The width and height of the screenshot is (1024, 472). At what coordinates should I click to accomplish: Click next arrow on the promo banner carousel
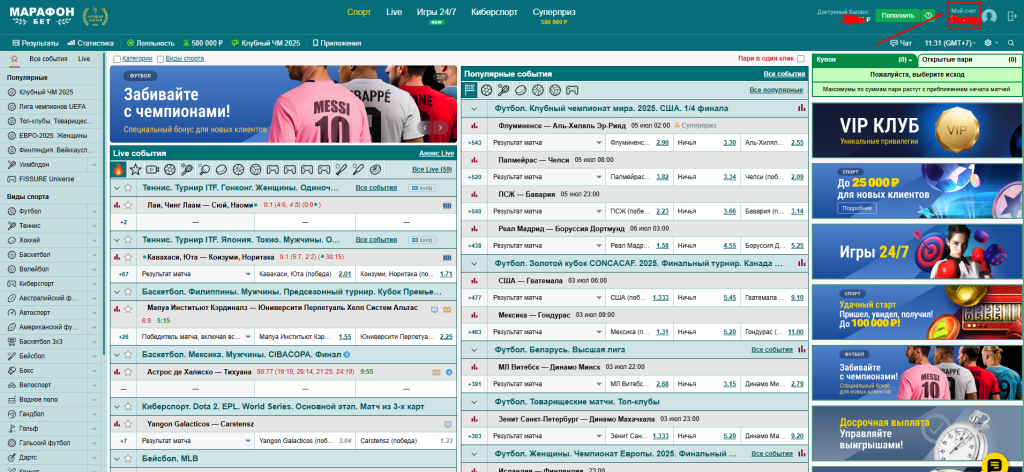tap(441, 127)
